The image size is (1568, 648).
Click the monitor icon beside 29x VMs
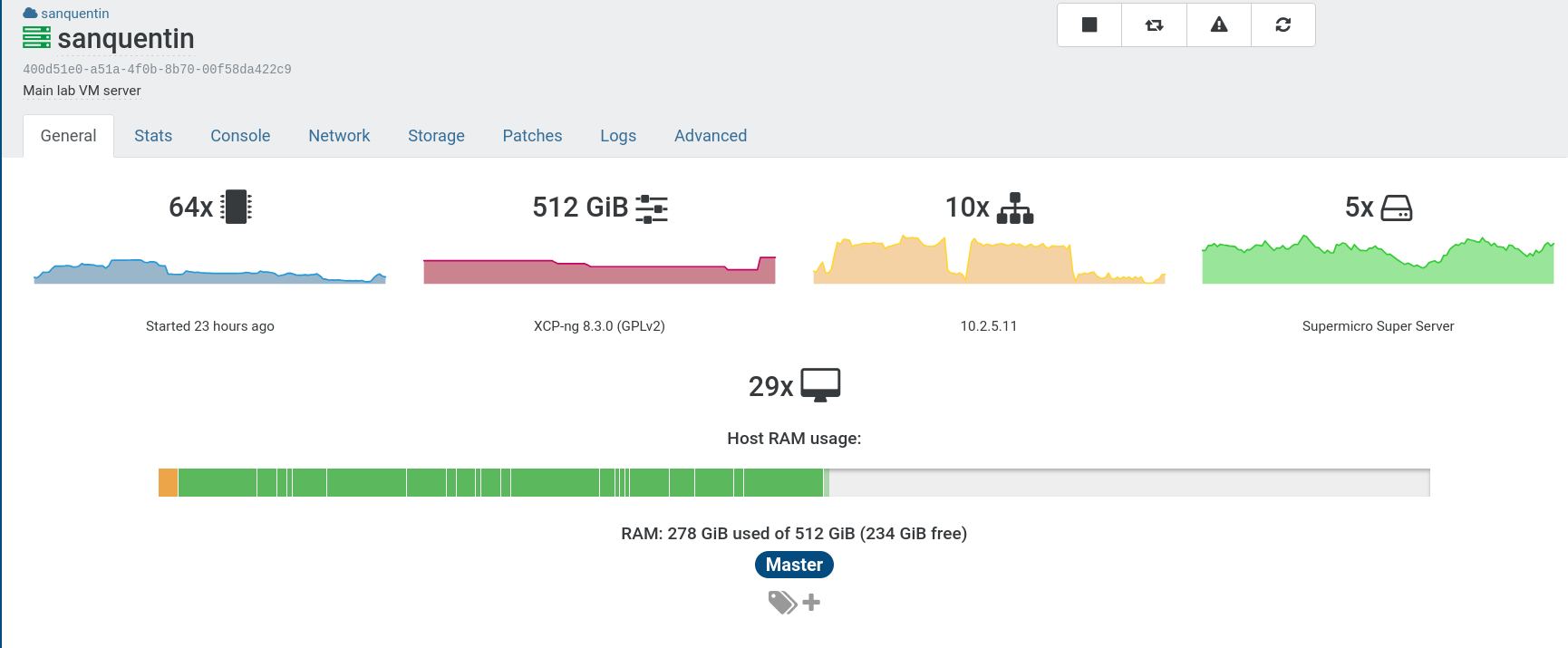pyautogui.click(x=820, y=385)
